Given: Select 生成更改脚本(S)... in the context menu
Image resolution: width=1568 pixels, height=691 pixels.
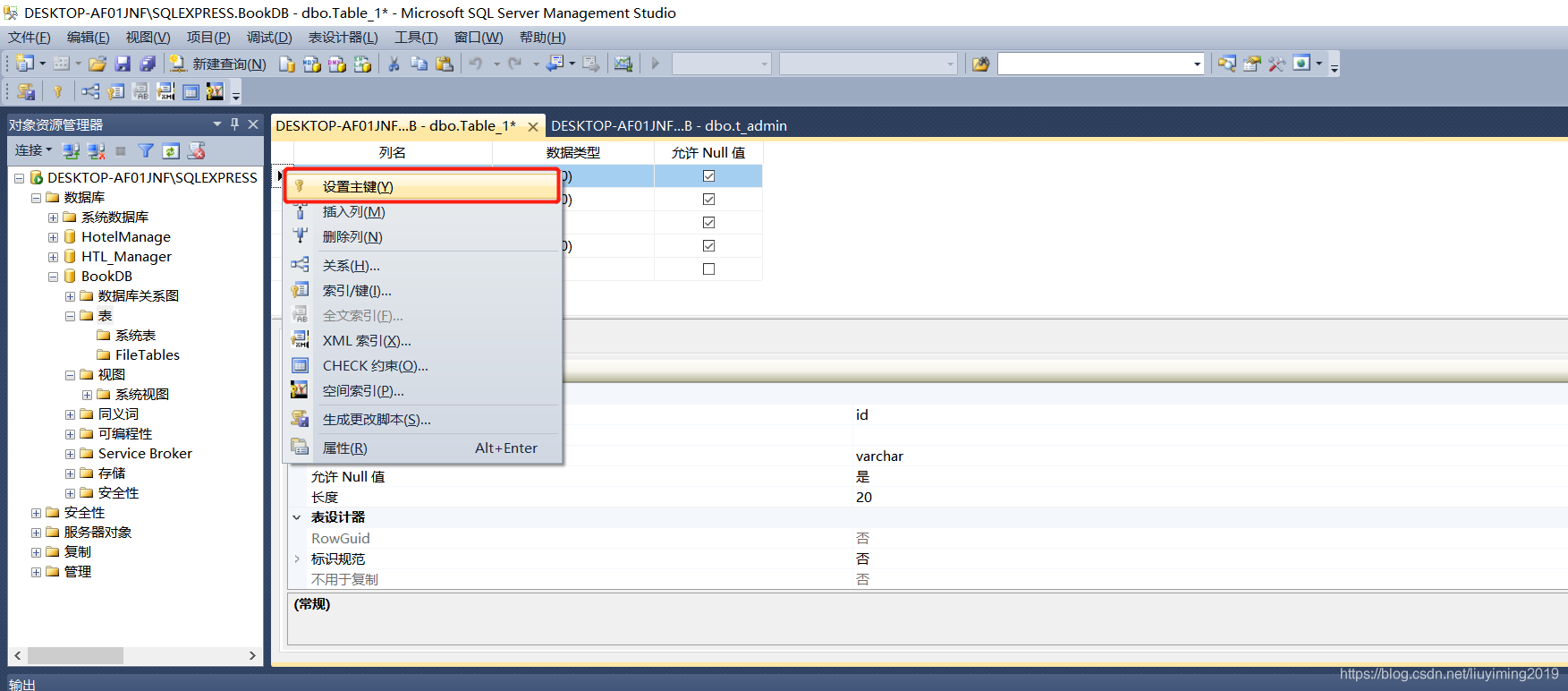Looking at the screenshot, I should (421, 420).
